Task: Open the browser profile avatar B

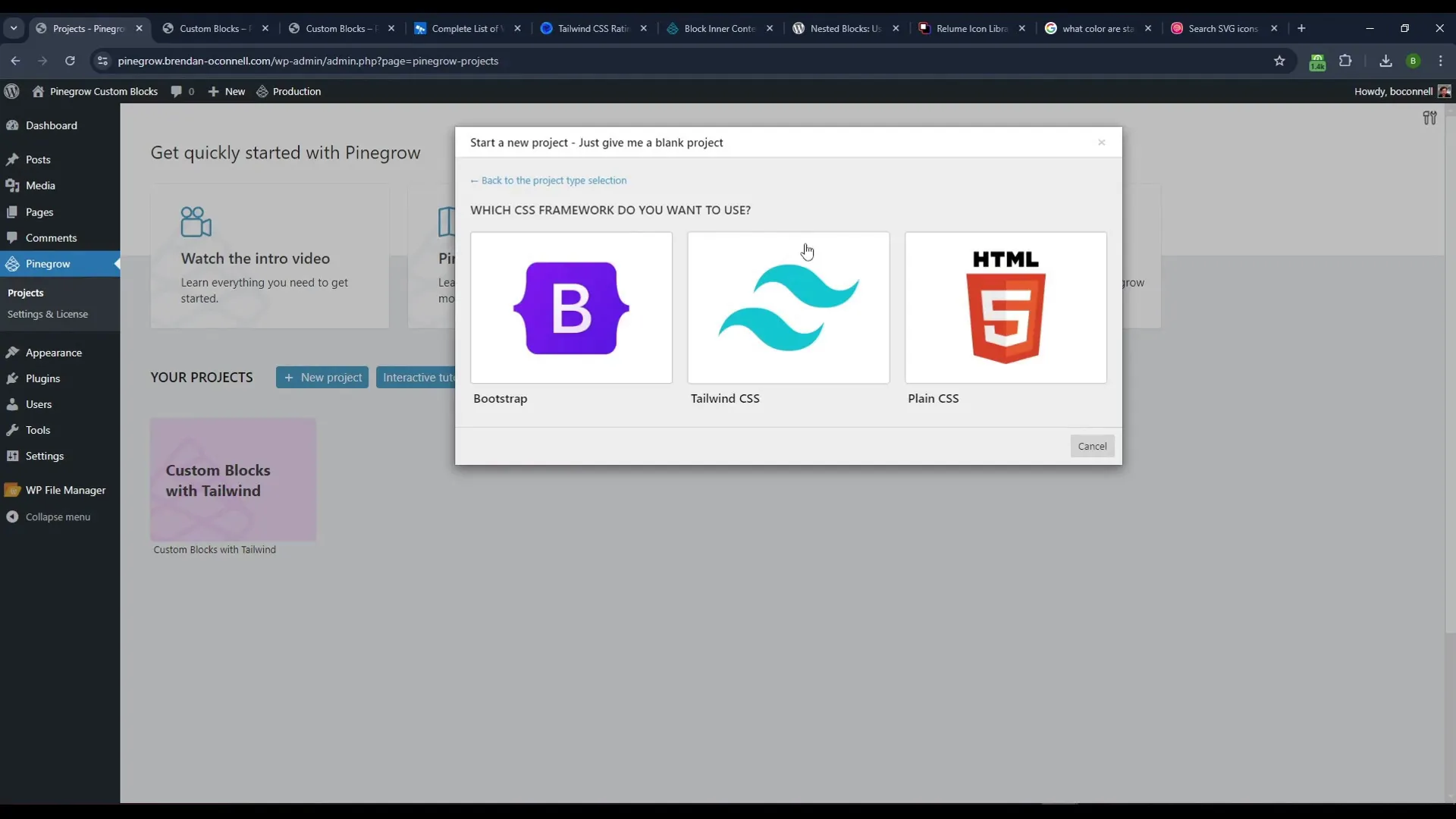Action: (1414, 61)
